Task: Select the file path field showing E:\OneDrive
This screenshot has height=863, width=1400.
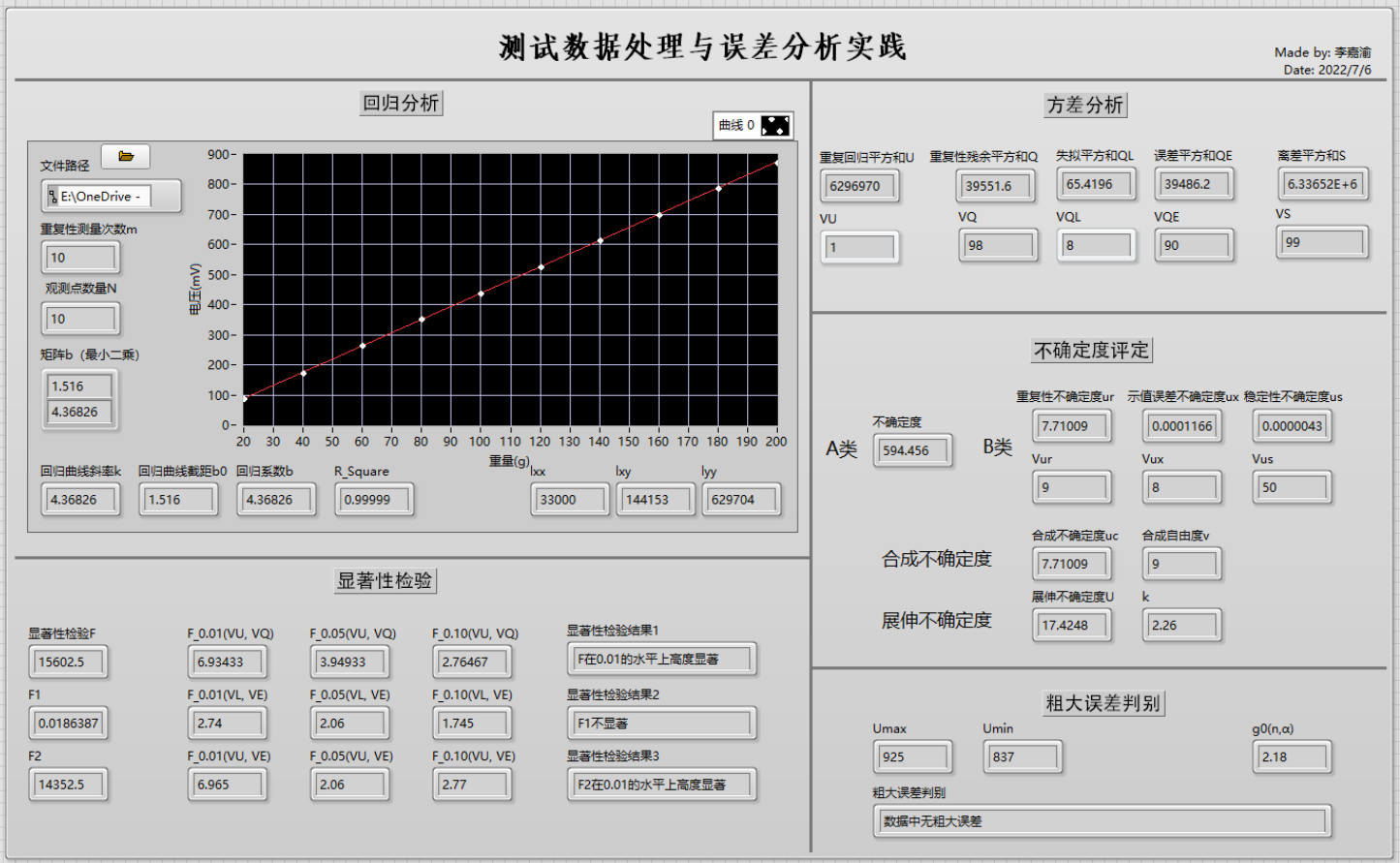Action: click(116, 197)
